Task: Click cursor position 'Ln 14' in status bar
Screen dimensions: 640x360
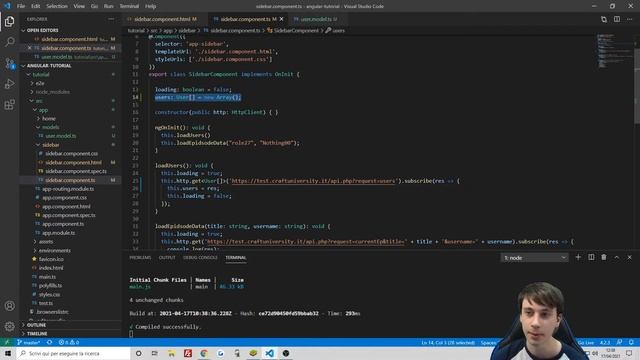Action: tap(448, 343)
